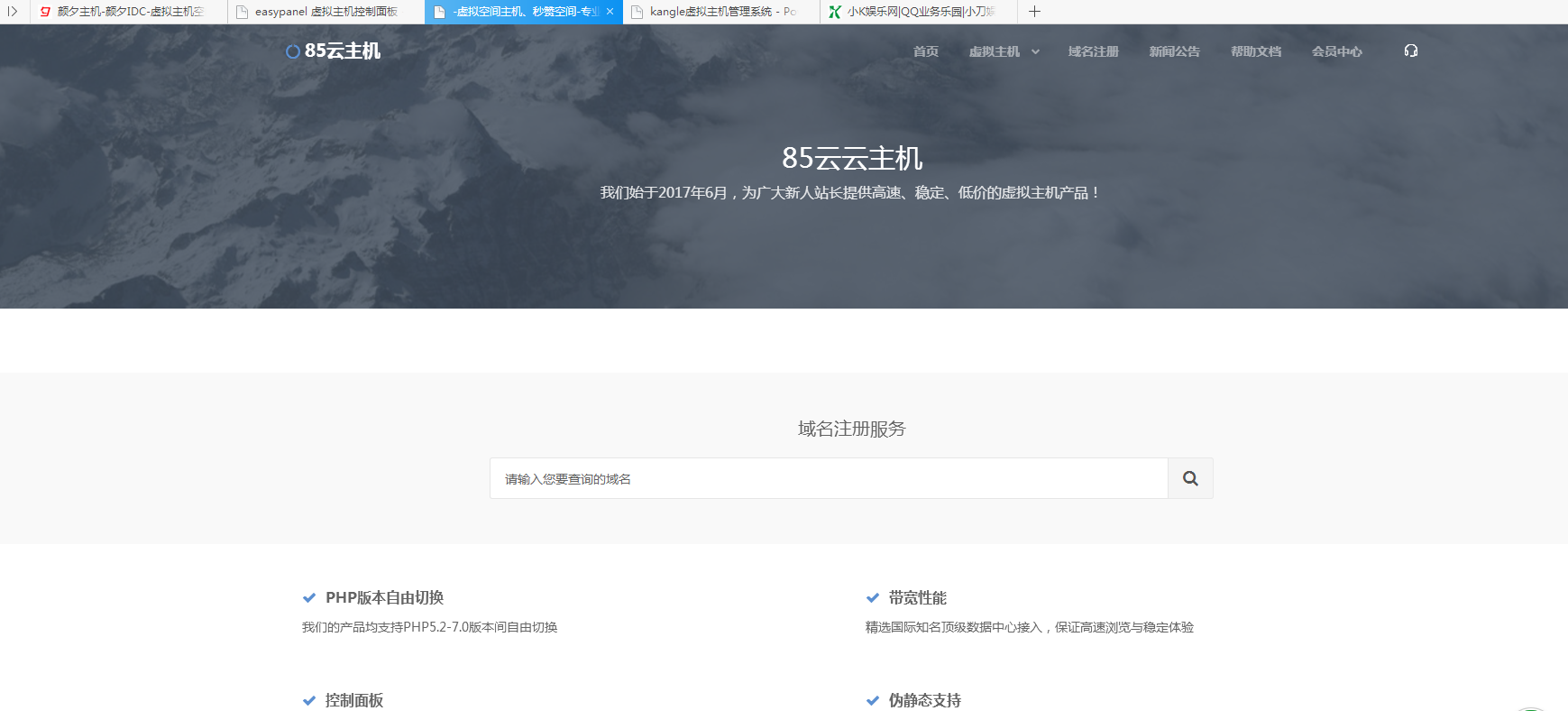Go to 会员中心
Image resolution: width=1568 pixels, height=711 pixels.
pyautogui.click(x=1336, y=51)
